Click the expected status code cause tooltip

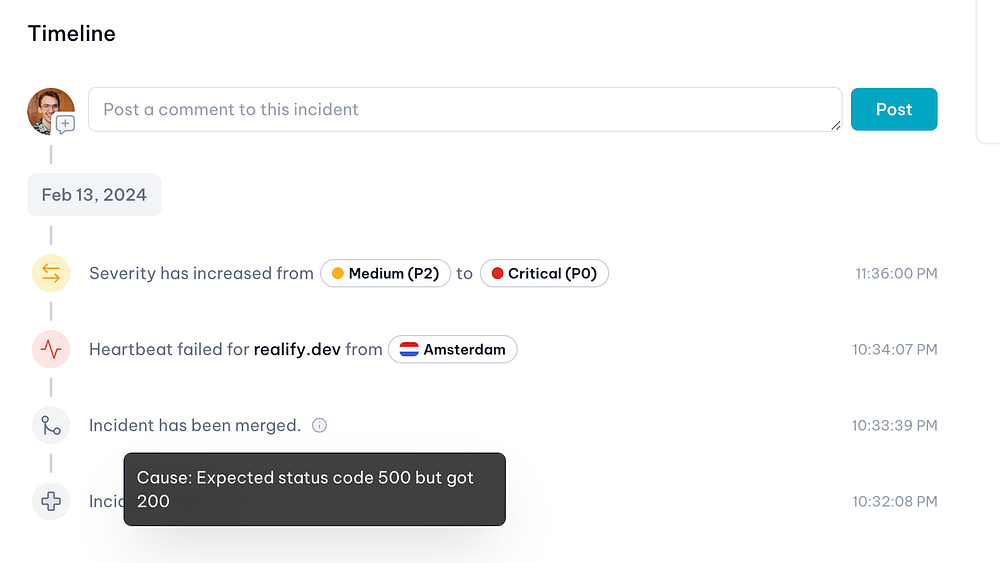coord(314,489)
